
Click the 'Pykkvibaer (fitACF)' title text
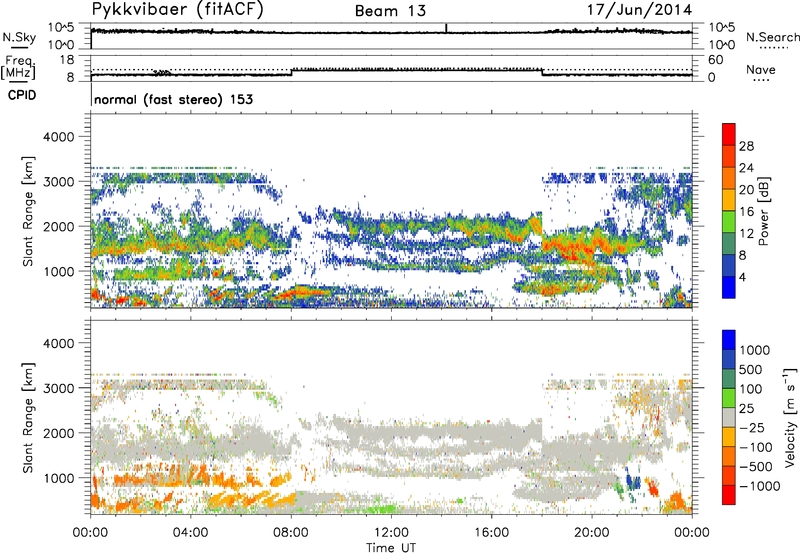177,10
